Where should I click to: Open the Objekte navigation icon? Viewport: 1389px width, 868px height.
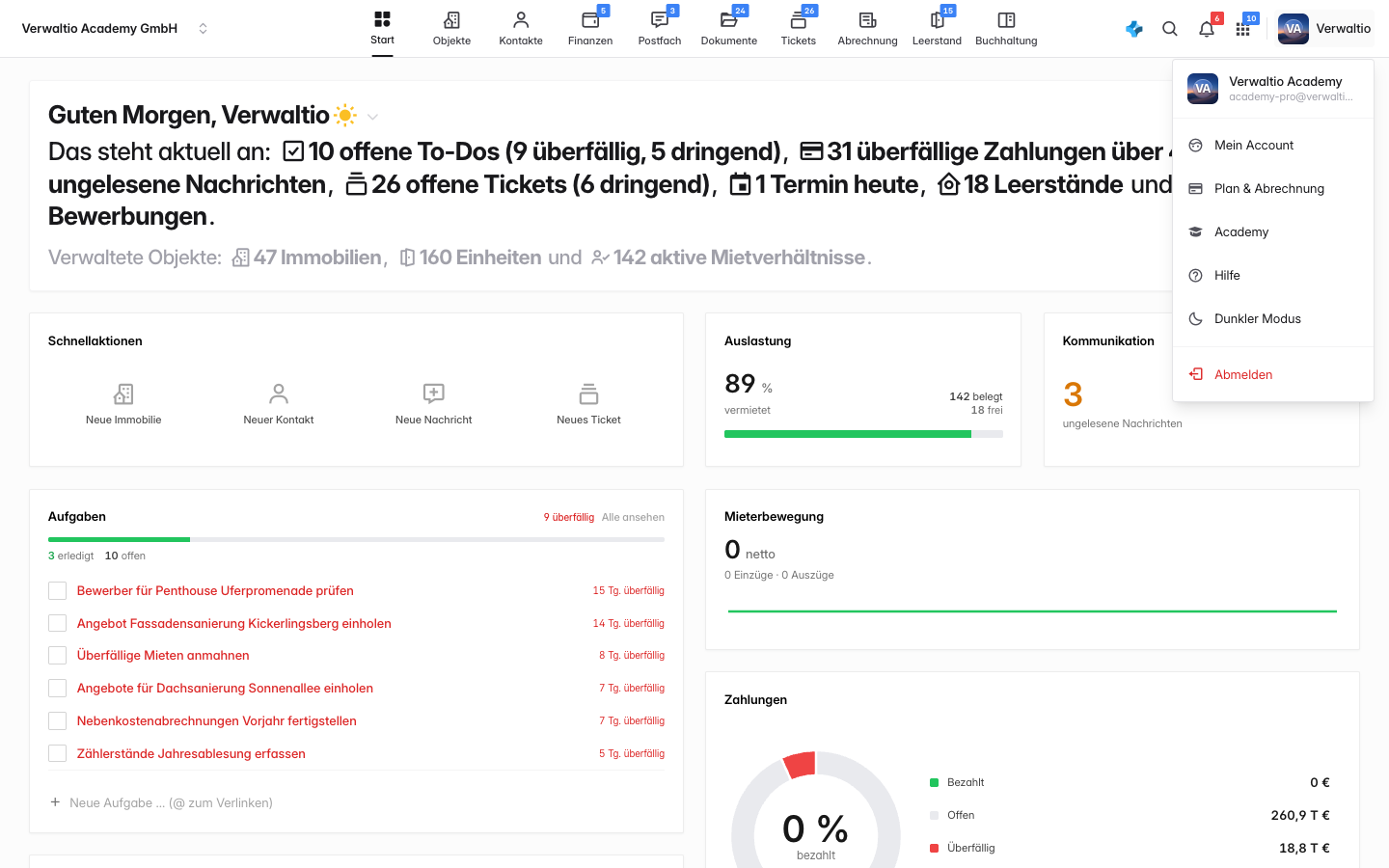tap(451, 29)
